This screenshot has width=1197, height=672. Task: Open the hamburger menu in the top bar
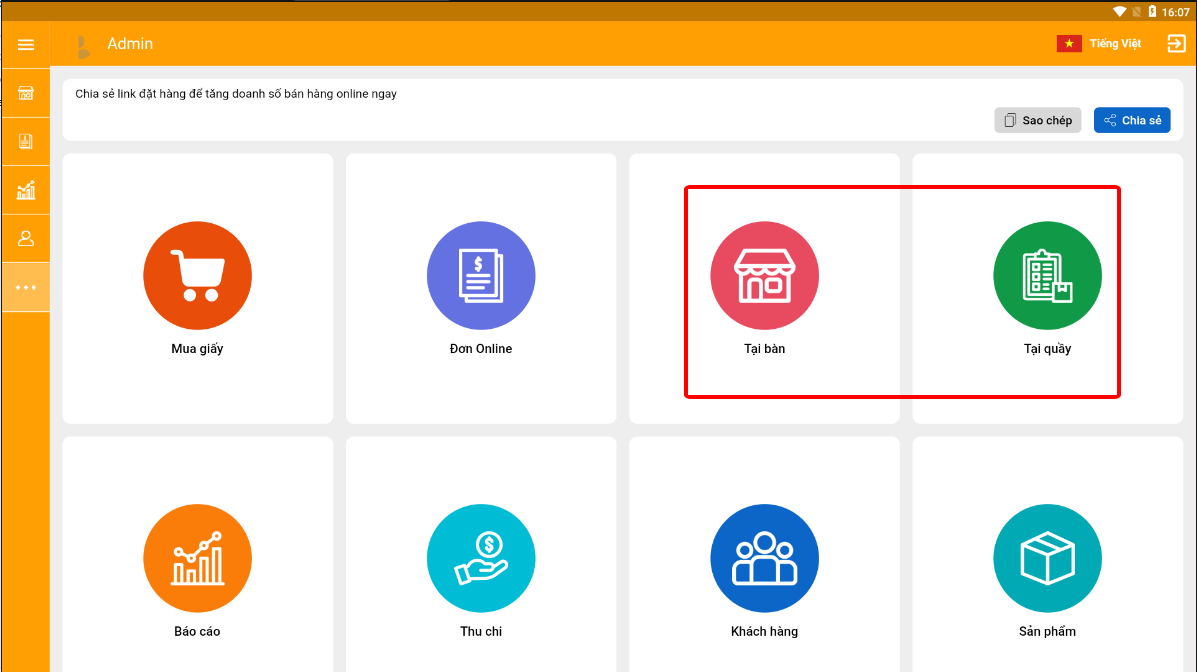point(26,44)
